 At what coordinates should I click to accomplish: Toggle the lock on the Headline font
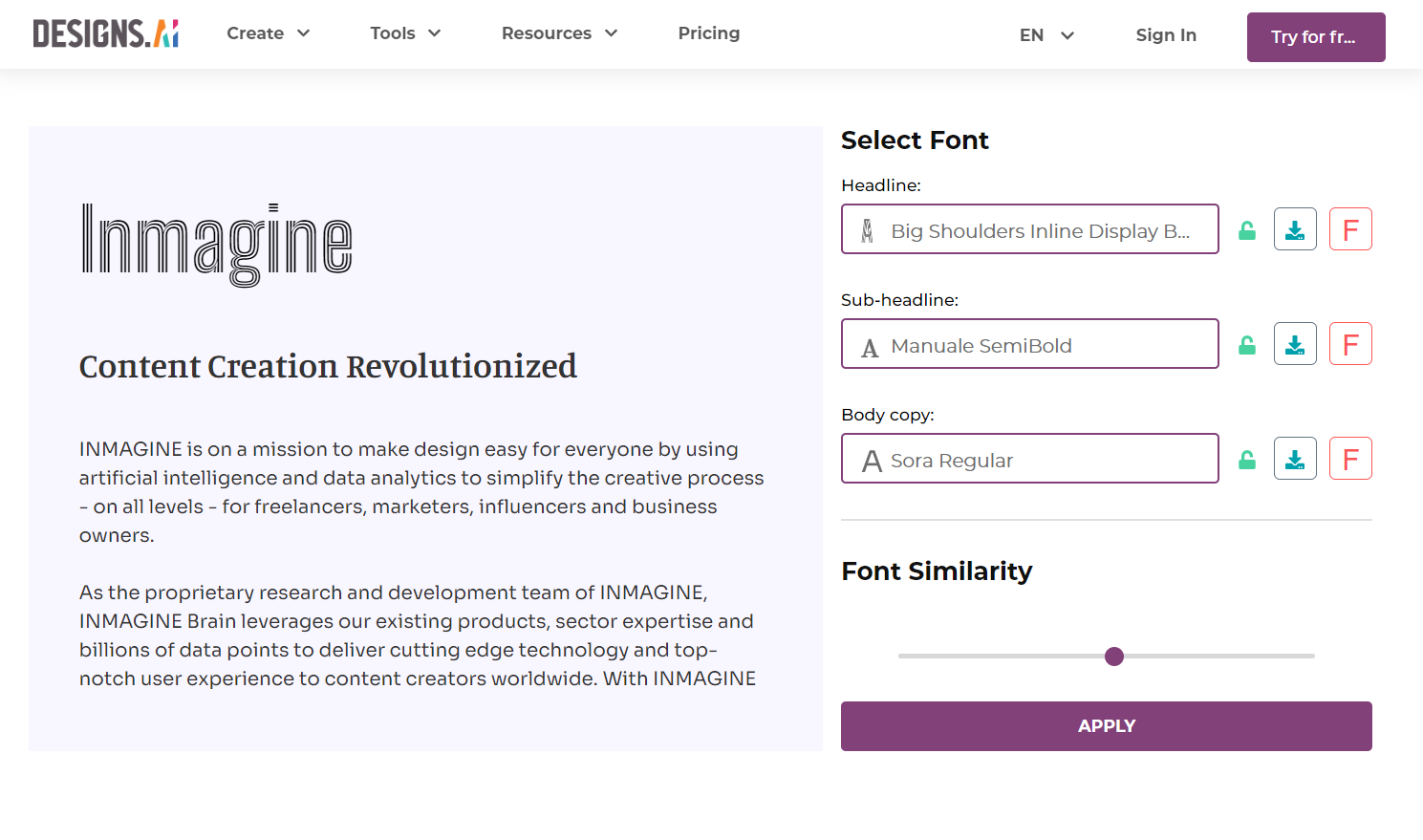(1247, 229)
